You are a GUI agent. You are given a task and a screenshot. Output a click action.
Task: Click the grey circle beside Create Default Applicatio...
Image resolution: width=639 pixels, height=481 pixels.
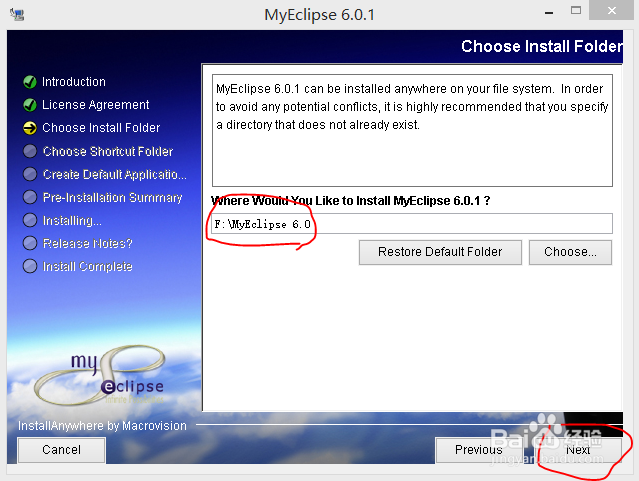point(30,174)
